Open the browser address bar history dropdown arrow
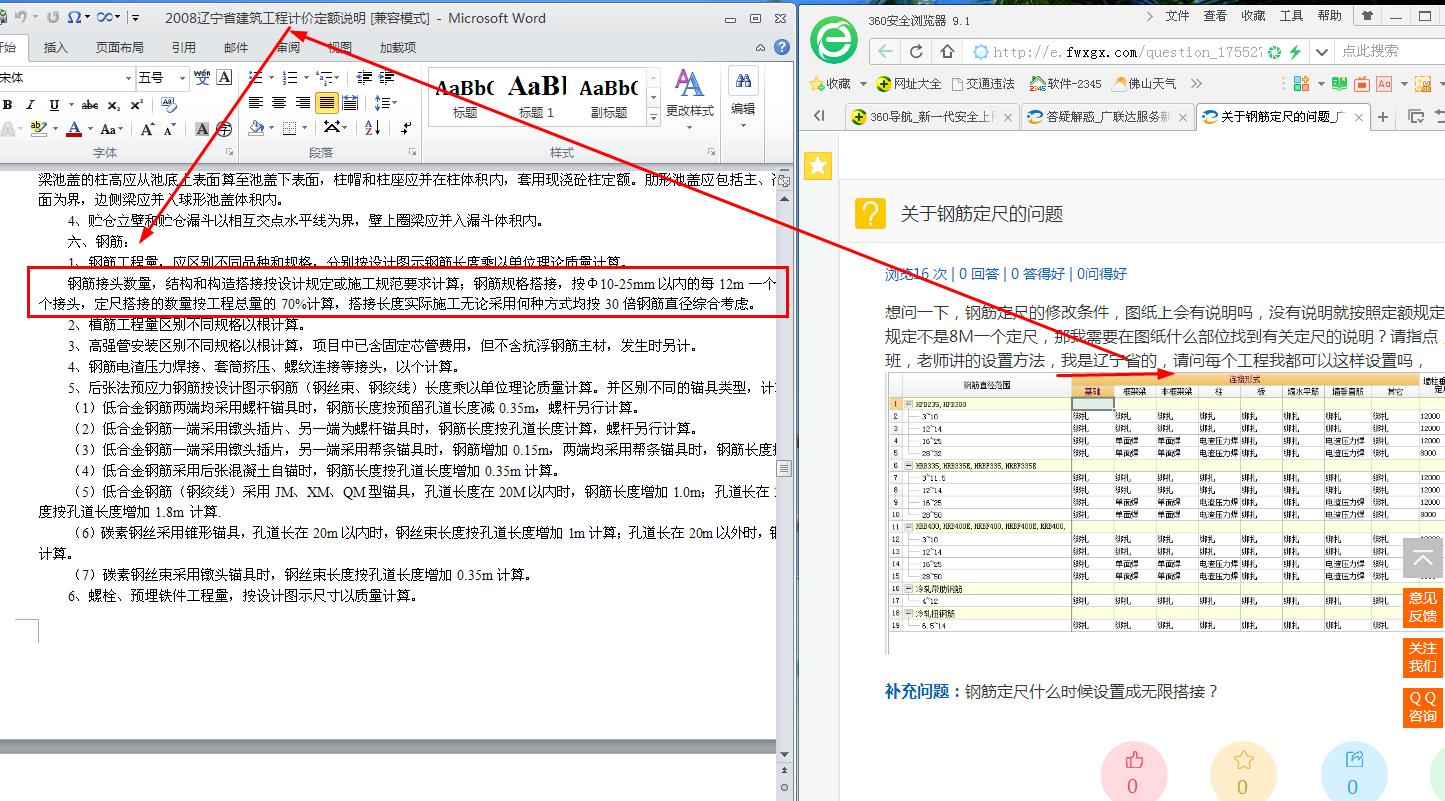This screenshot has width=1445, height=801. pos(1322,52)
